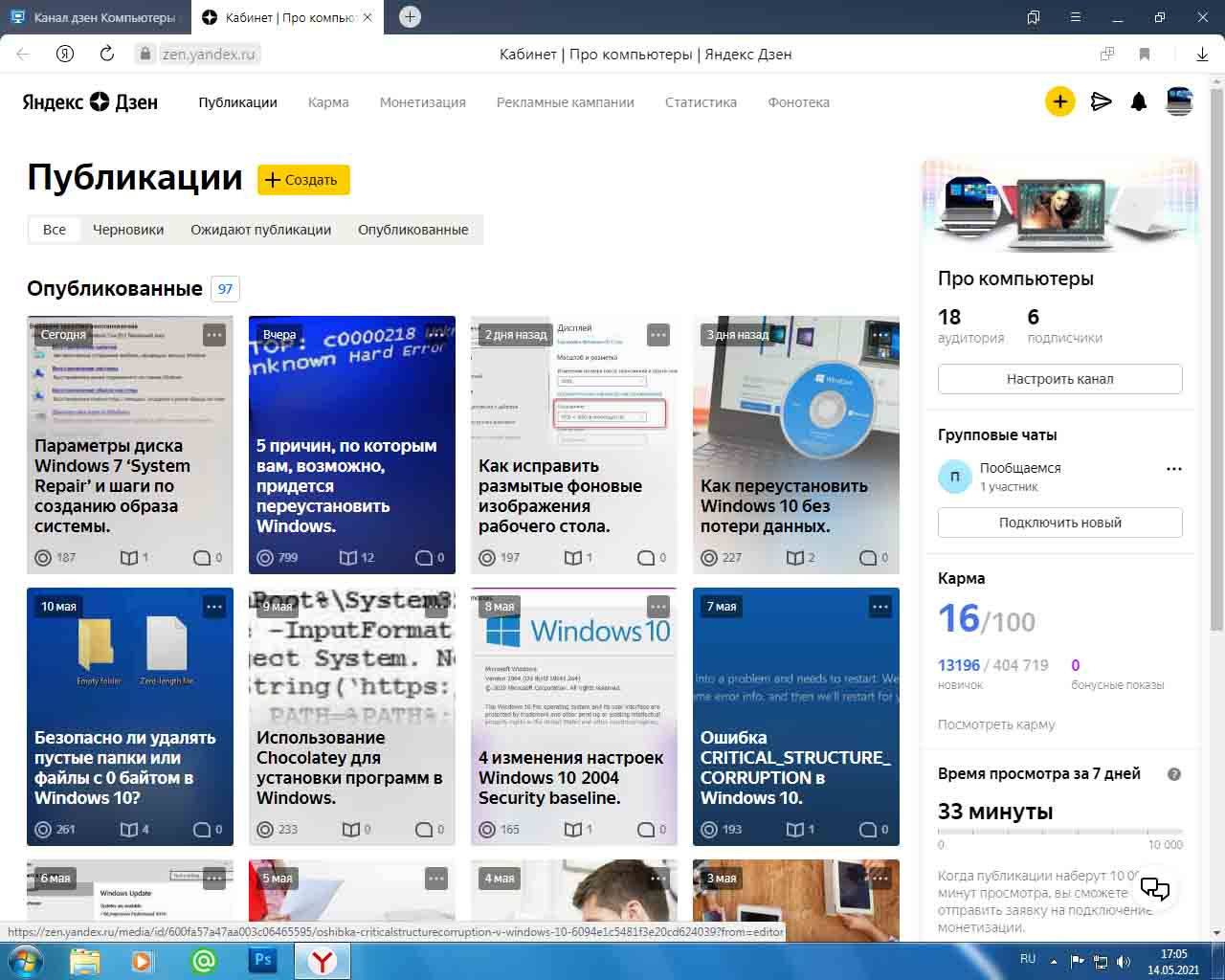Viewport: 1225px width, 980px height.
Task: Open file explorer from taskbar
Action: click(x=85, y=961)
